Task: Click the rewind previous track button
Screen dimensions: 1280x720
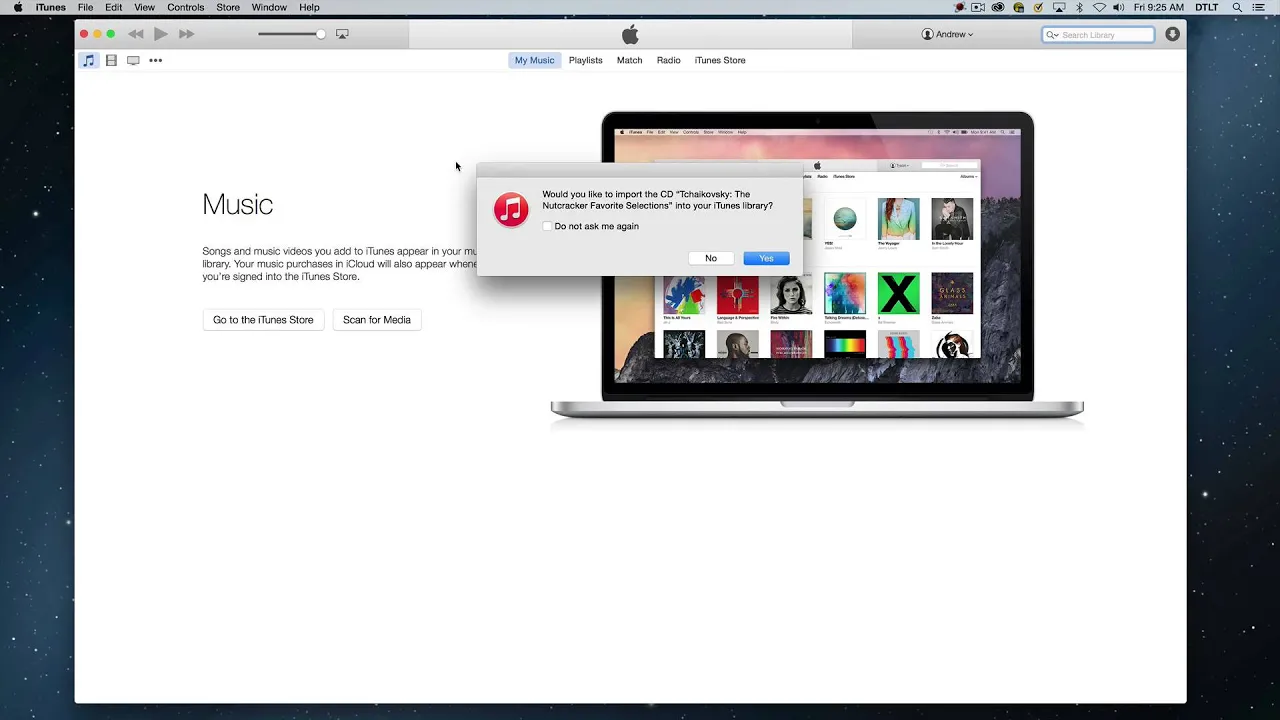Action: 136,34
